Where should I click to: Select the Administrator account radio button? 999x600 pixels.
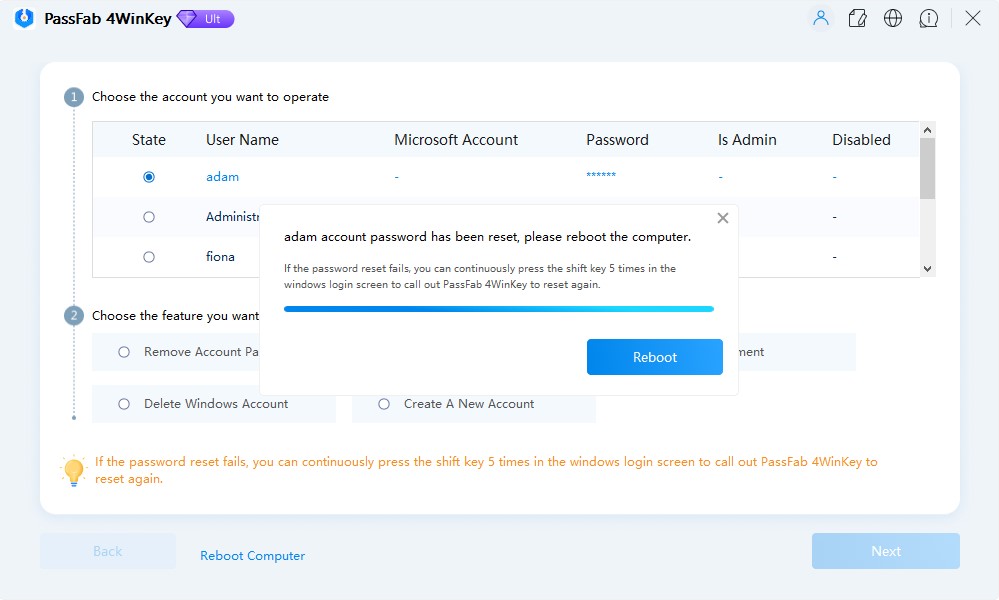tap(148, 216)
